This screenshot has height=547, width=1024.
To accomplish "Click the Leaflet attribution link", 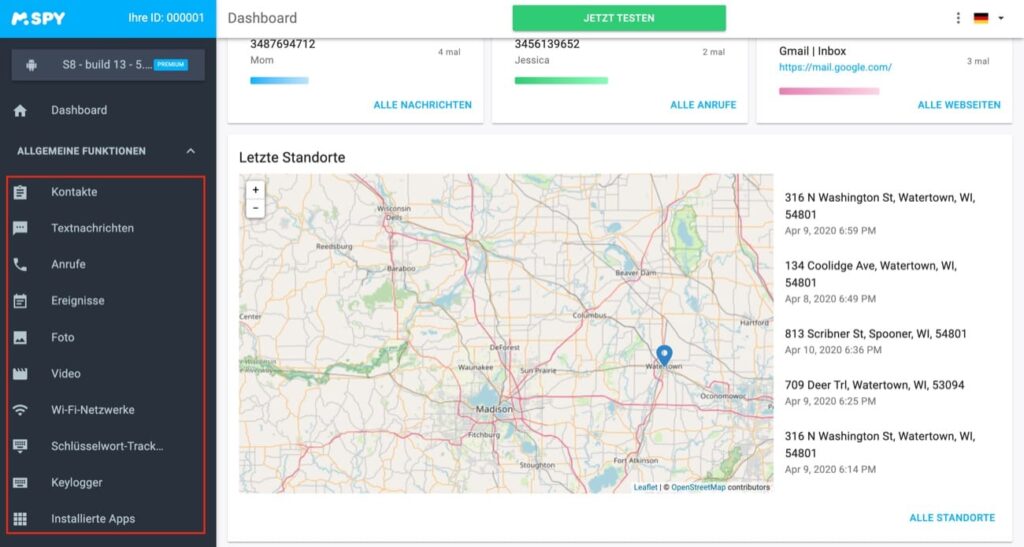I will coord(645,487).
